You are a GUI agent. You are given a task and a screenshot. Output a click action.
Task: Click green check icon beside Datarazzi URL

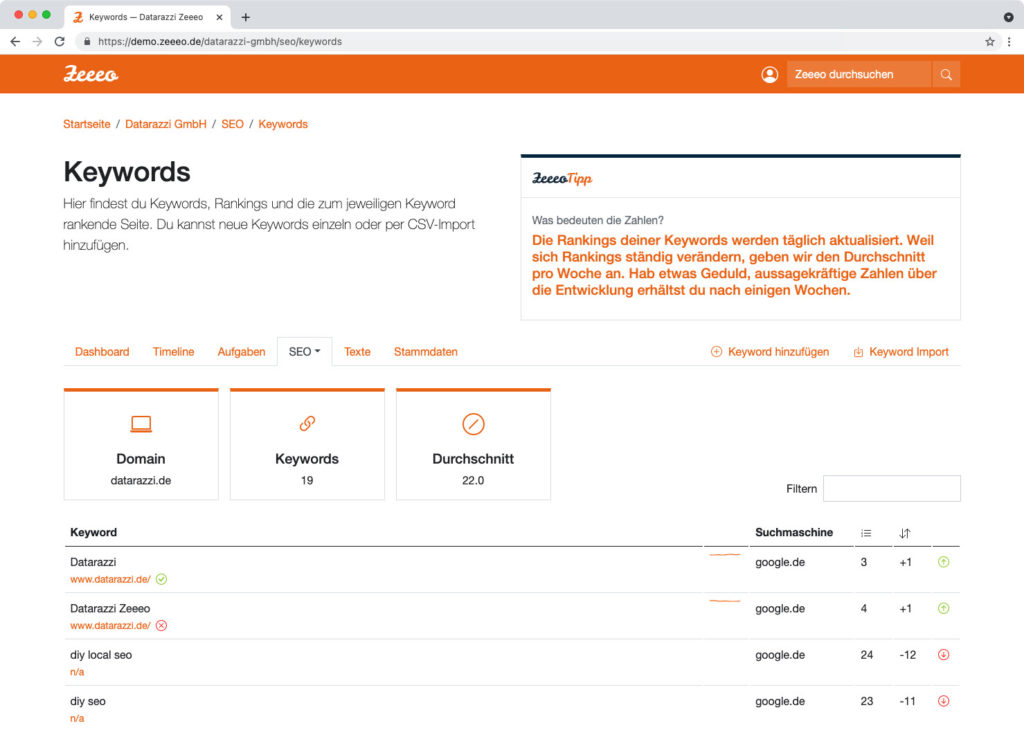click(x=161, y=579)
